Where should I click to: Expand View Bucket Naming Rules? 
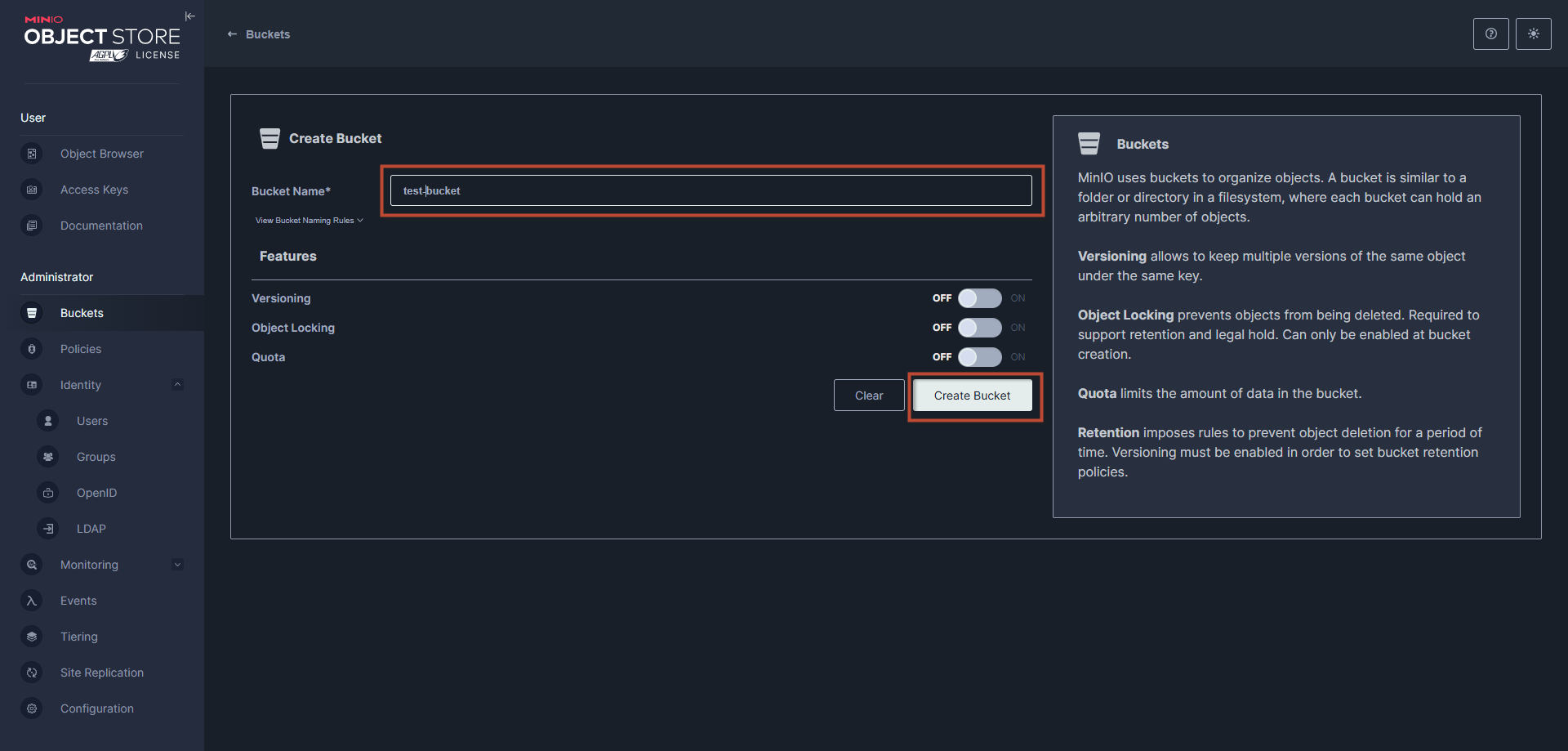point(309,221)
